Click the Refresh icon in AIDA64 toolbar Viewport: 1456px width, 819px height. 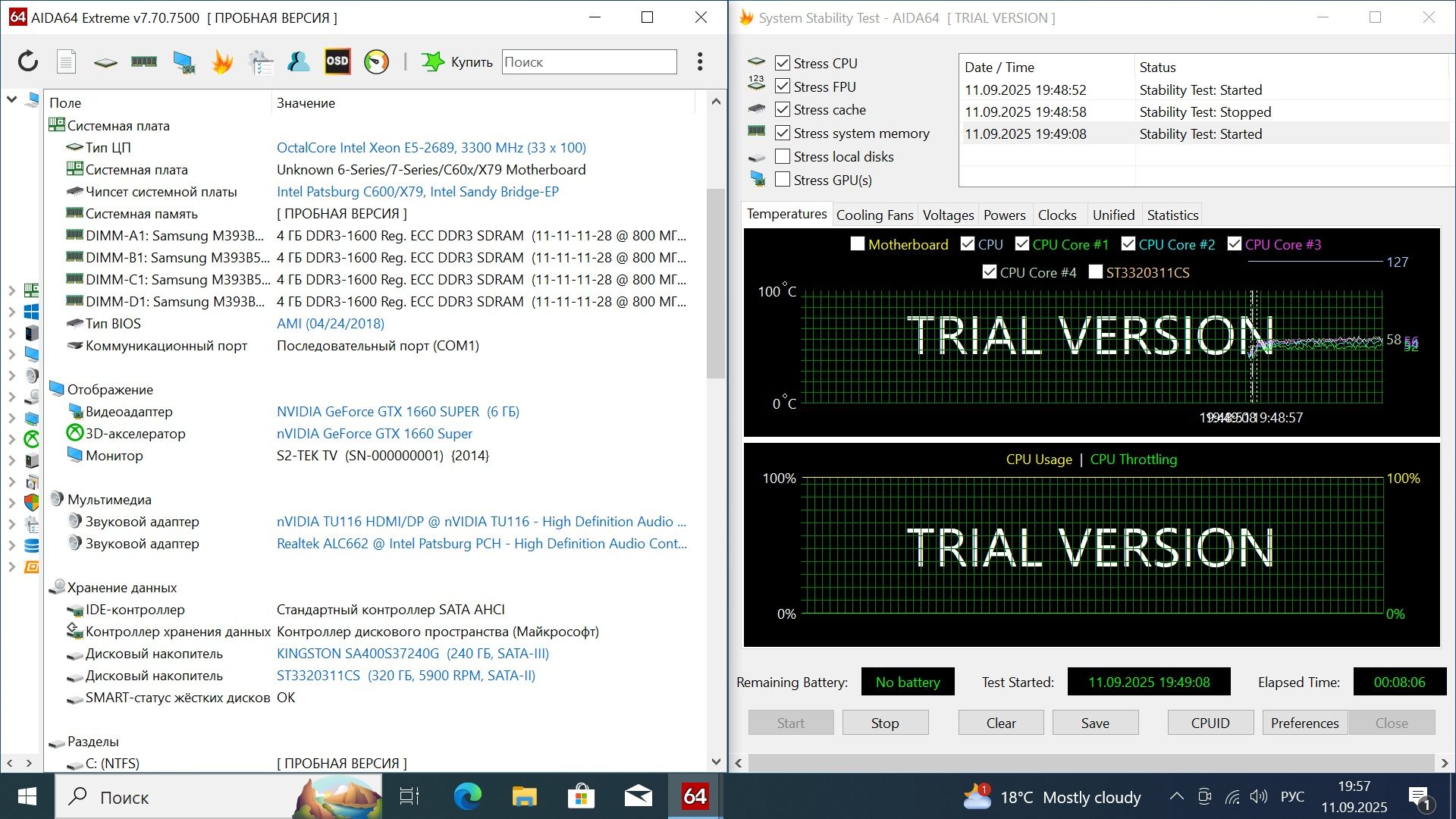coord(28,61)
